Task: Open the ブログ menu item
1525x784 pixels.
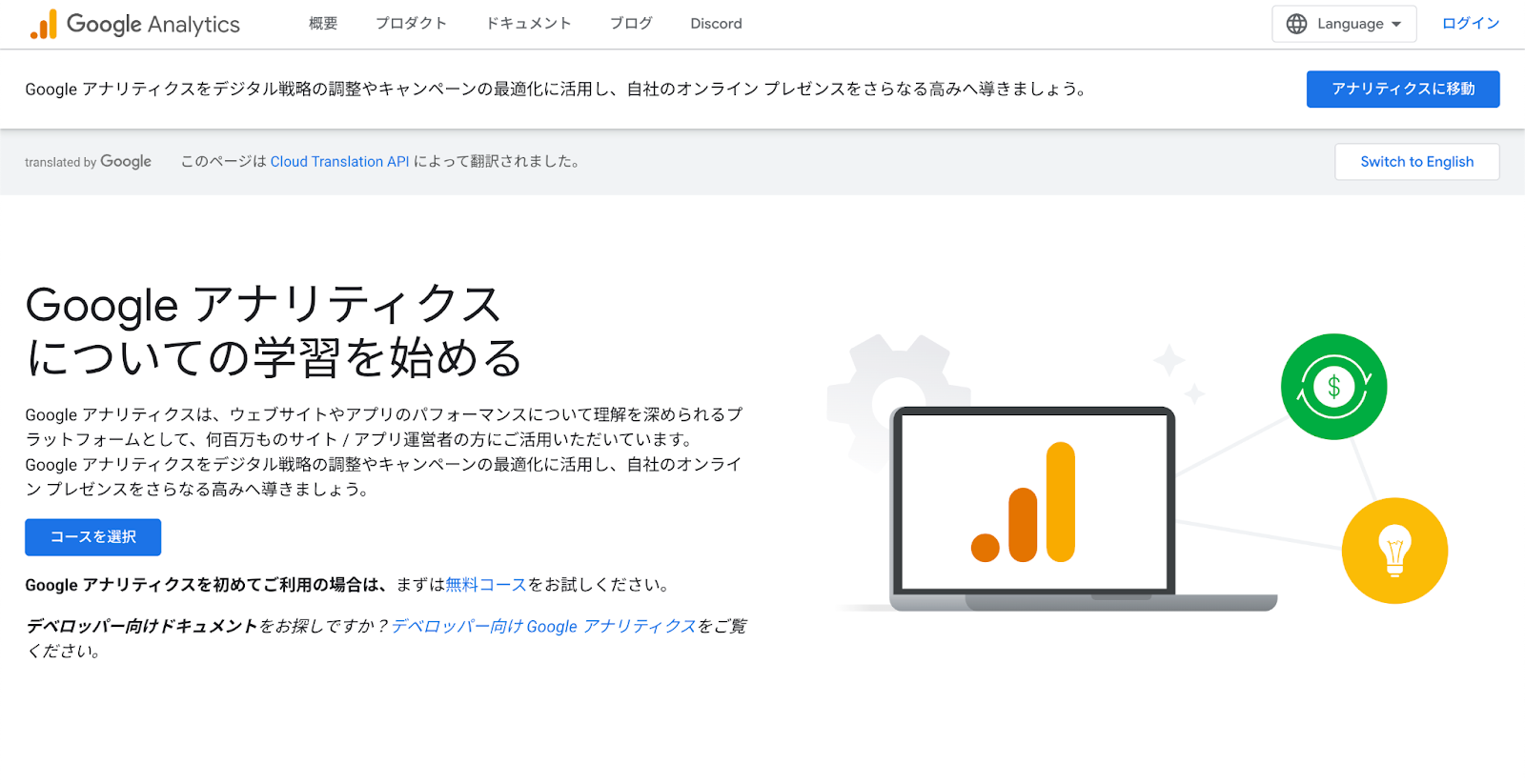Action: point(631,24)
